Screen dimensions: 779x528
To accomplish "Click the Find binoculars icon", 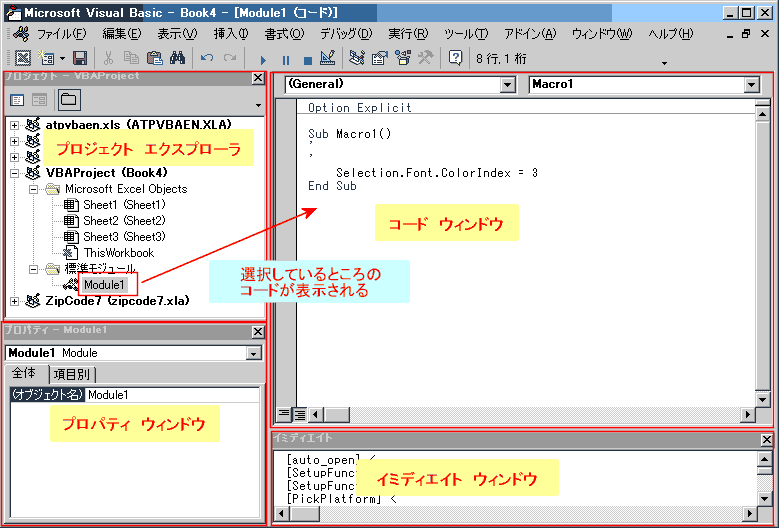I will point(177,59).
